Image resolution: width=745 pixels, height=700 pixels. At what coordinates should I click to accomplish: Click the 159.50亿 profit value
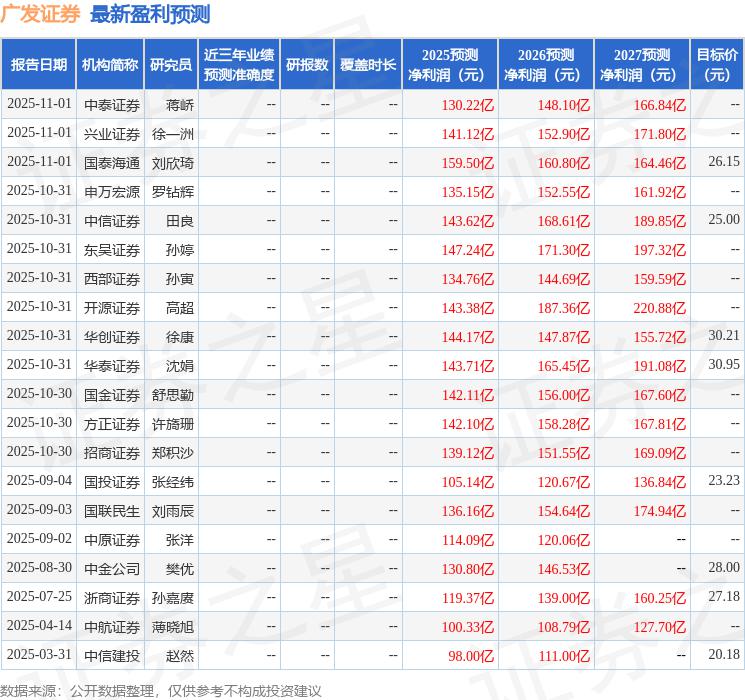coord(468,163)
